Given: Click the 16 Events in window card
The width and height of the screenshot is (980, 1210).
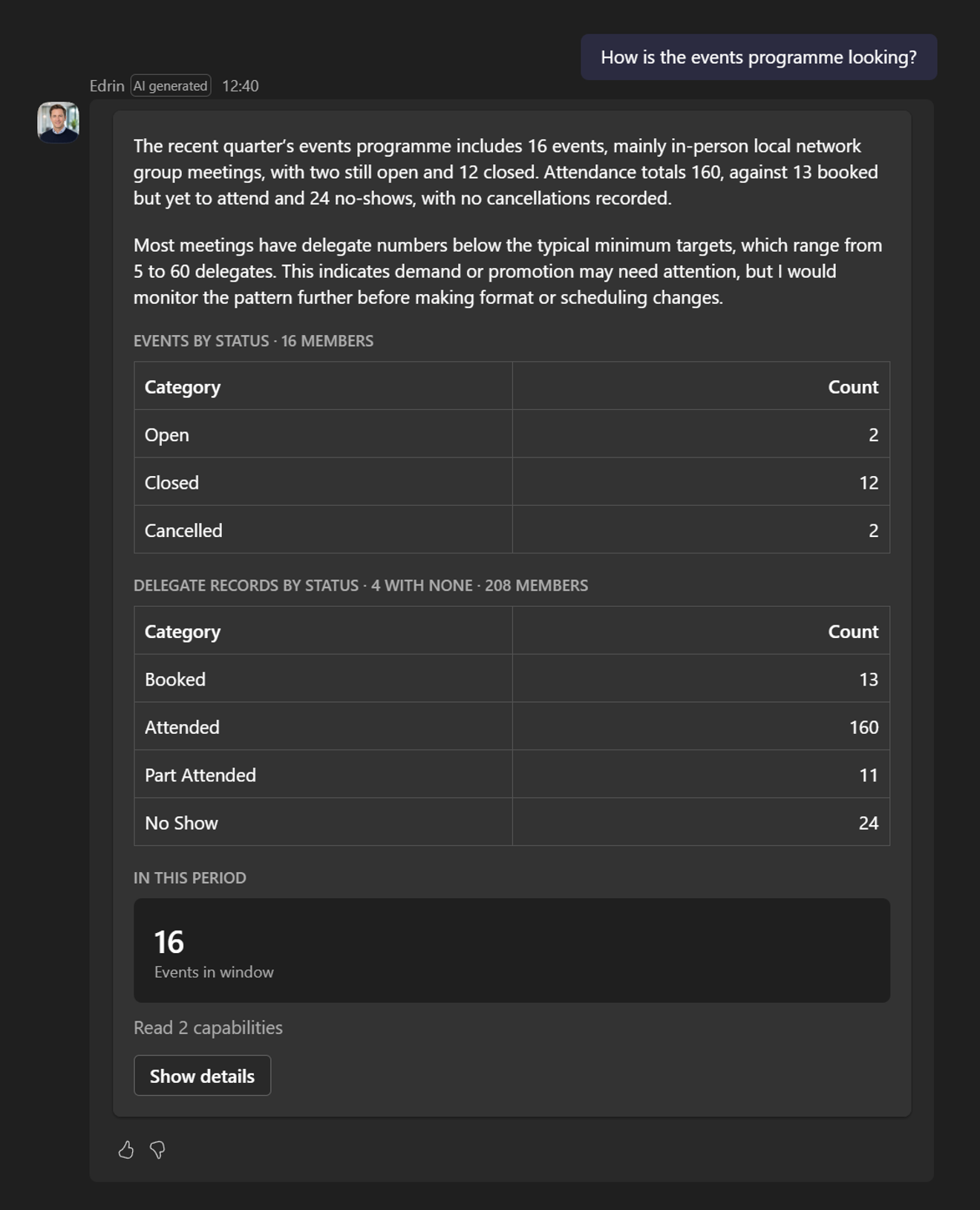Looking at the screenshot, I should click(x=512, y=951).
